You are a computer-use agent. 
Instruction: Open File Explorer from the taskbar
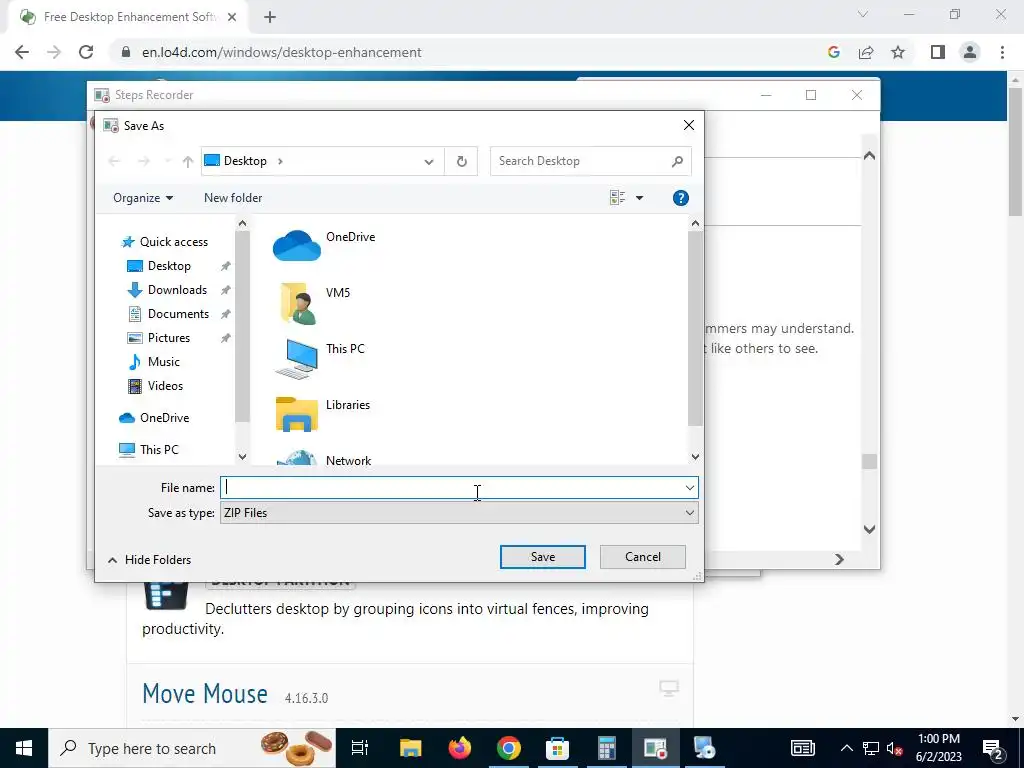coord(411,748)
